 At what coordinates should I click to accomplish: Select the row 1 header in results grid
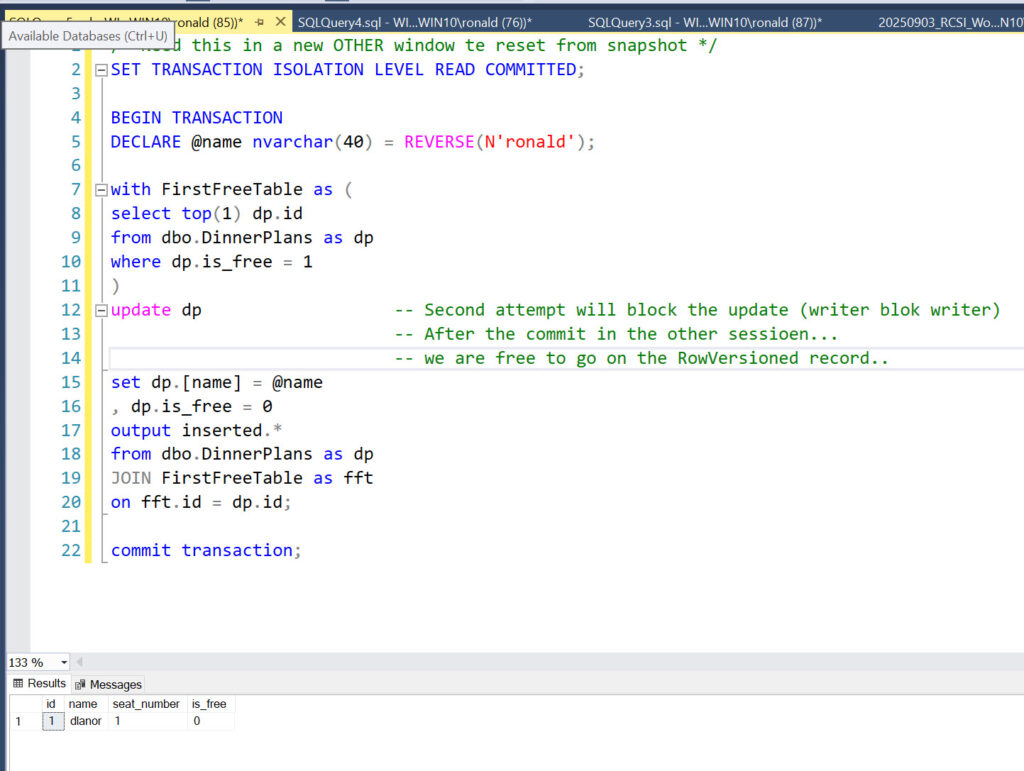(18, 721)
